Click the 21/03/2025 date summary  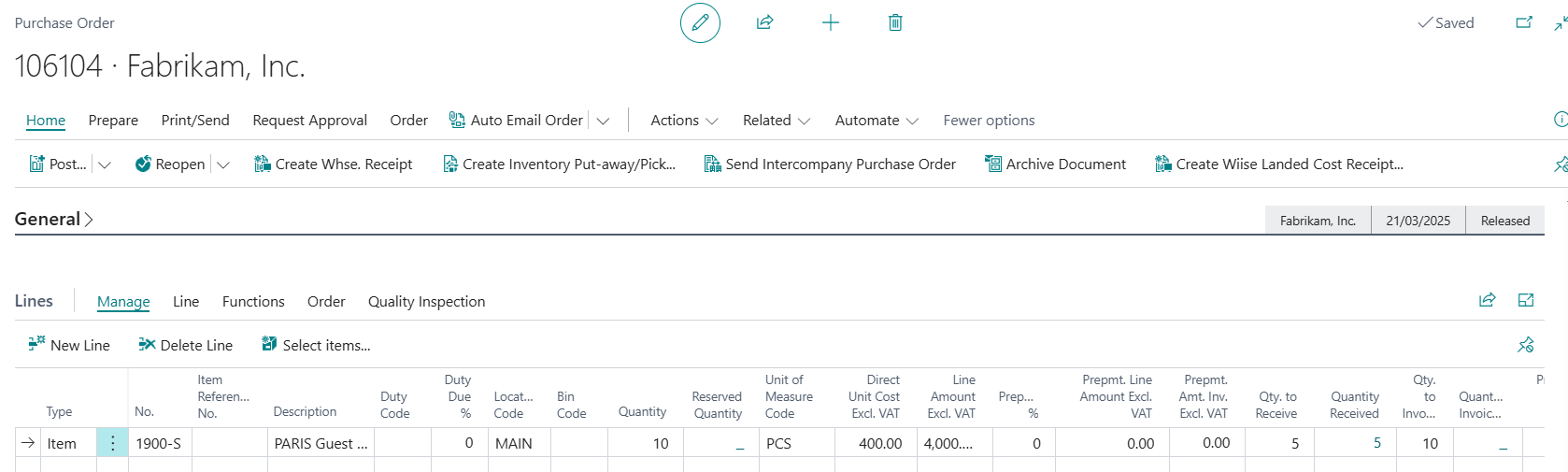tap(1418, 221)
